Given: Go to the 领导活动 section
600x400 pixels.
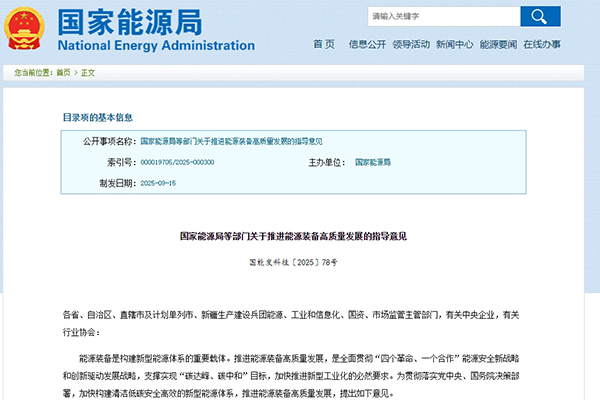Looking at the screenshot, I should click(x=411, y=45).
